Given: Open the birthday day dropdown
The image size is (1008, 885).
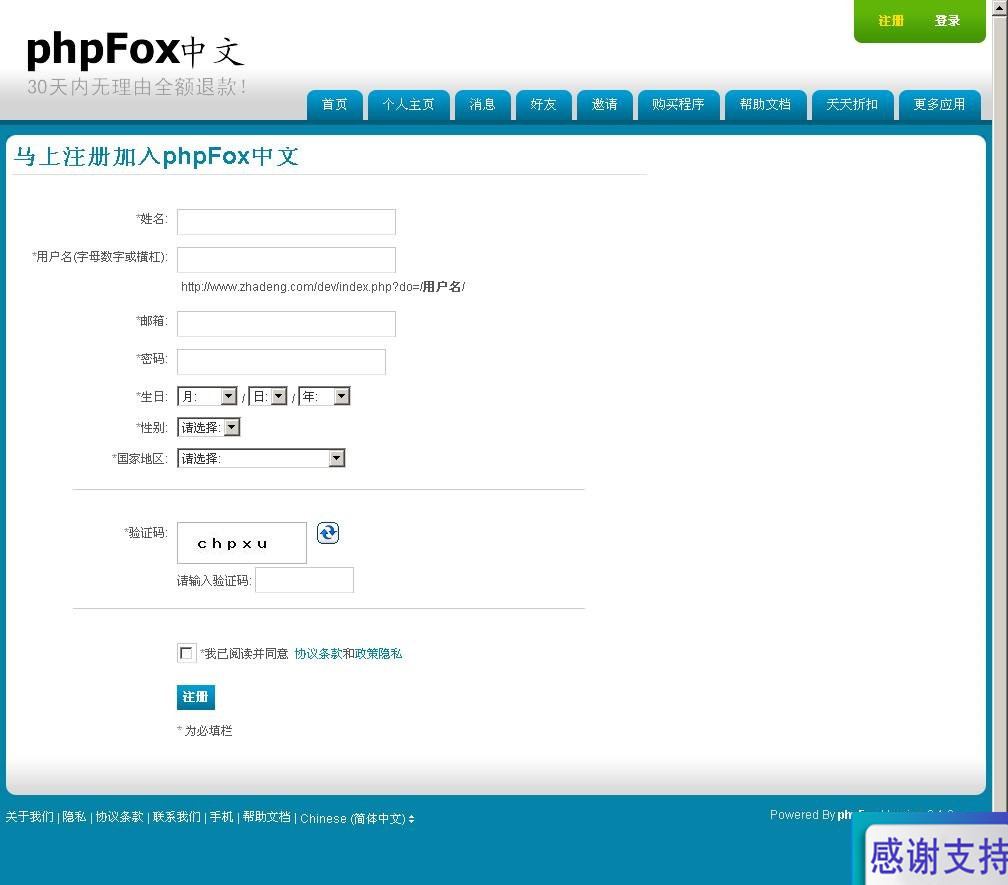Looking at the screenshot, I should coord(268,397).
